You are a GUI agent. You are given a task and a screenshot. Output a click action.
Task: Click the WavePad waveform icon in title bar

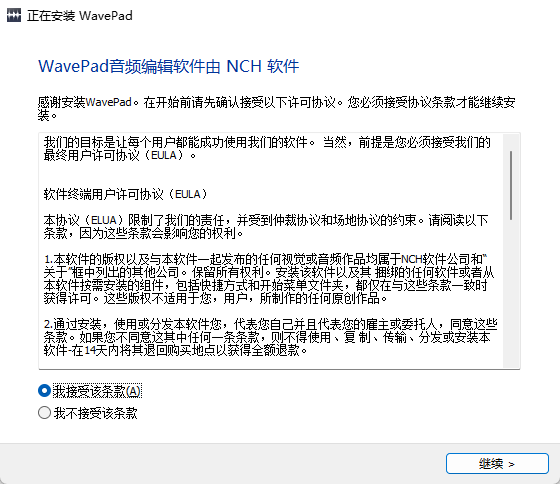pyautogui.click(x=14, y=16)
